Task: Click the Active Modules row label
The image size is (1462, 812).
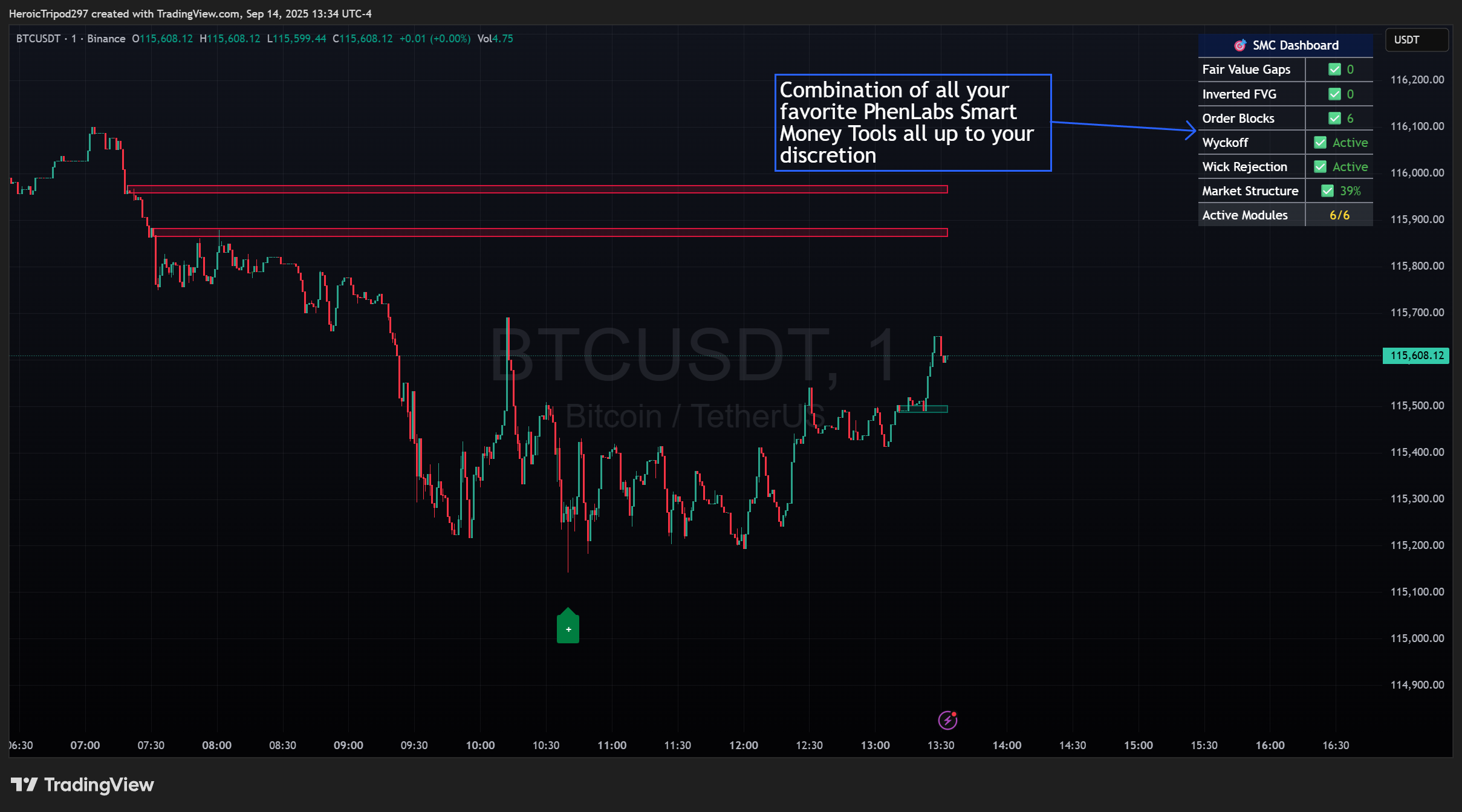Action: click(1244, 215)
